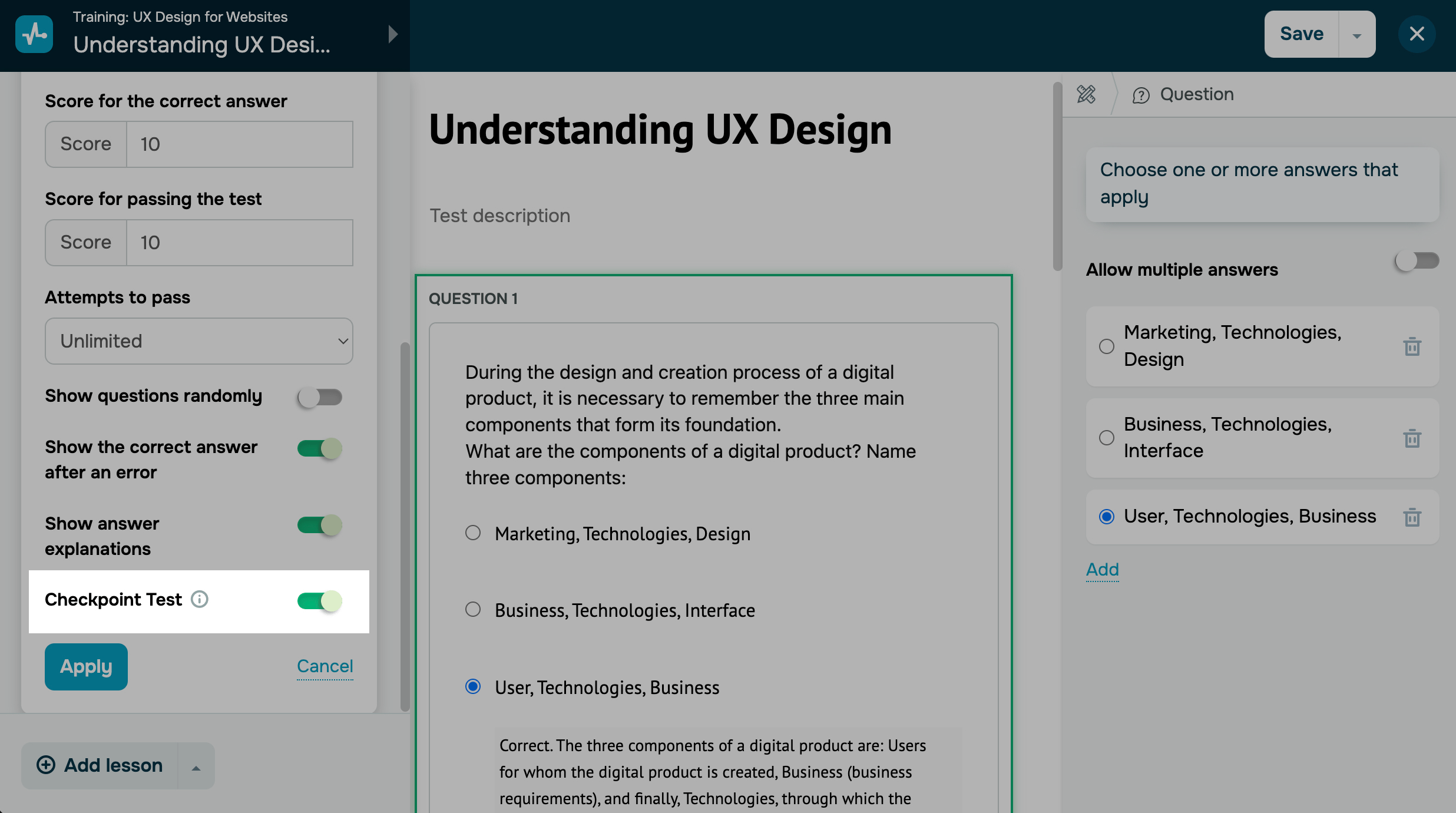Click the Cancel link

[x=325, y=666]
